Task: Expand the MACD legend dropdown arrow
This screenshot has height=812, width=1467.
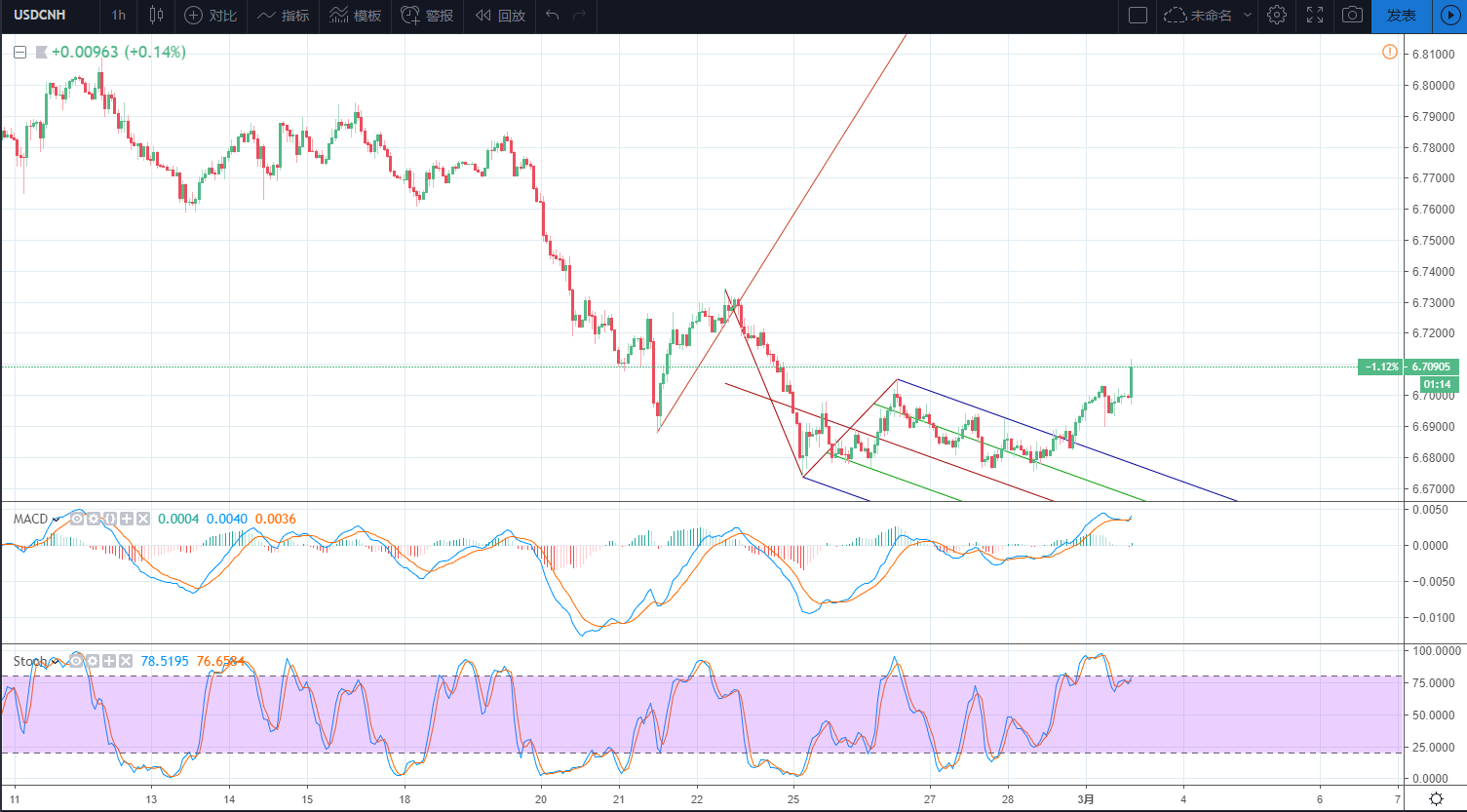Action: pyautogui.click(x=56, y=520)
